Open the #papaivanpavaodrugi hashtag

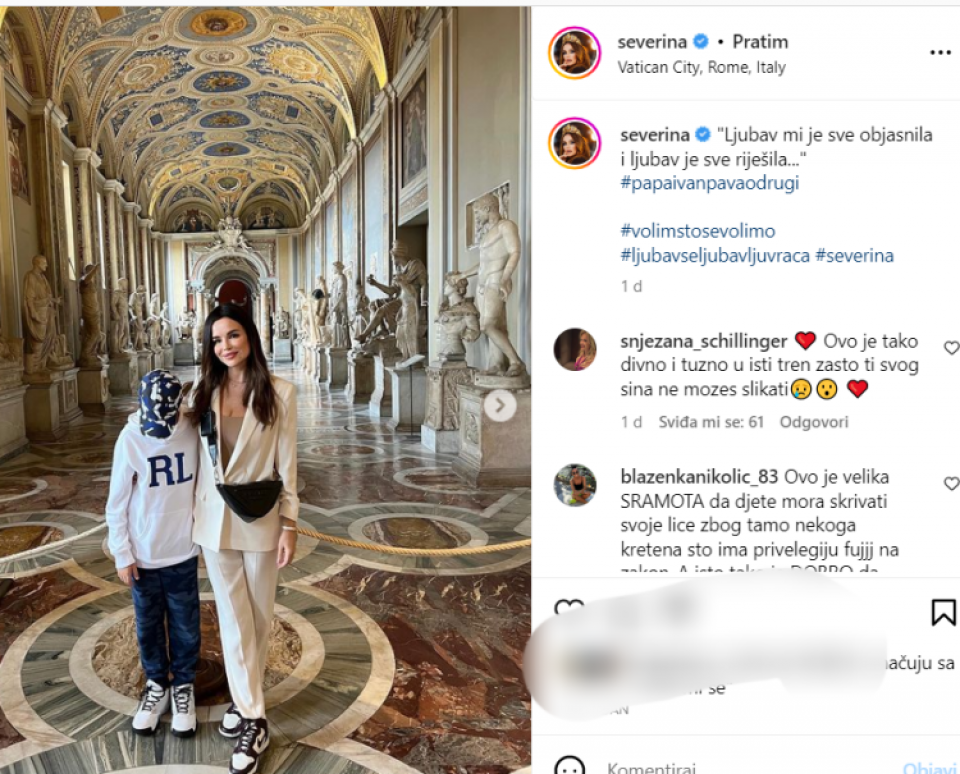[710, 183]
